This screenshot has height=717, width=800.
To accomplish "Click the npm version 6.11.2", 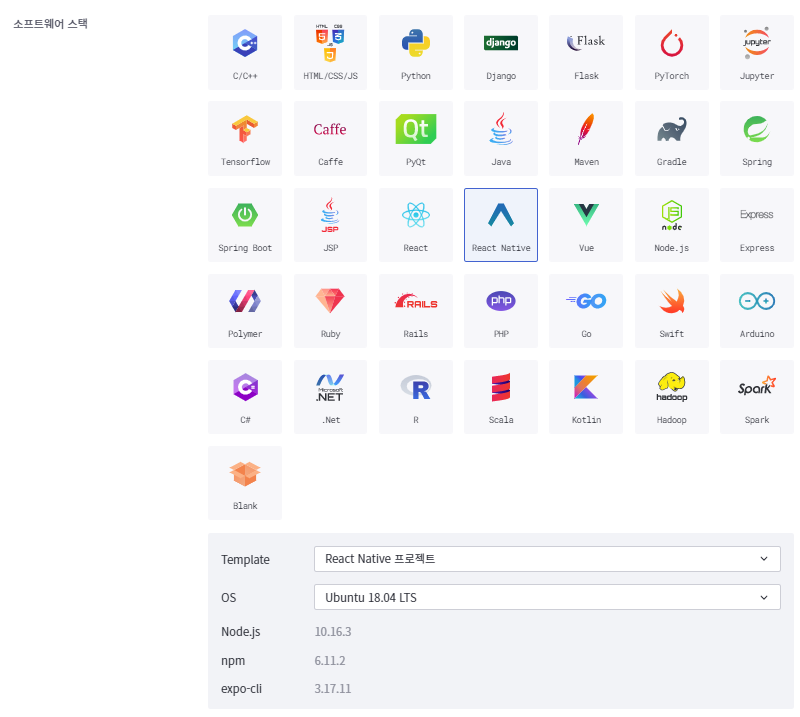I will (x=330, y=661).
